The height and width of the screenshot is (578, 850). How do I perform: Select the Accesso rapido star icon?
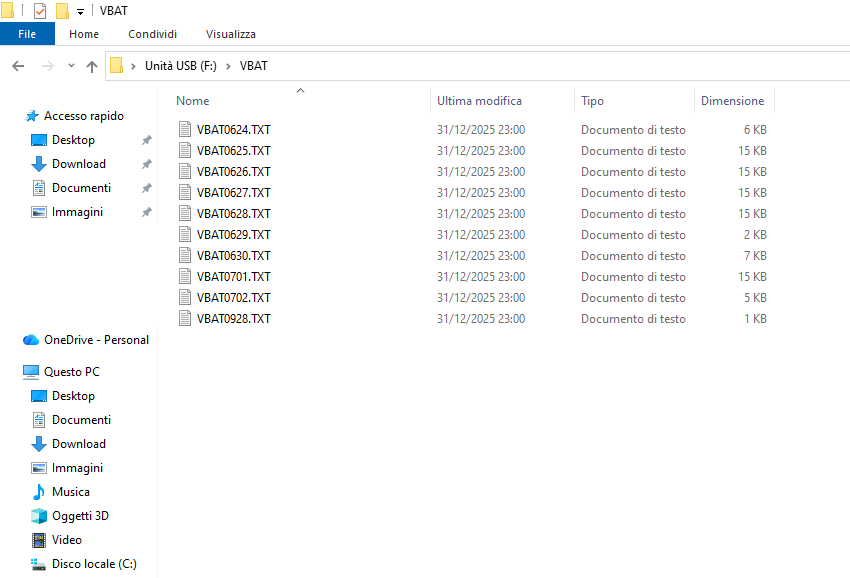pyautogui.click(x=32, y=116)
